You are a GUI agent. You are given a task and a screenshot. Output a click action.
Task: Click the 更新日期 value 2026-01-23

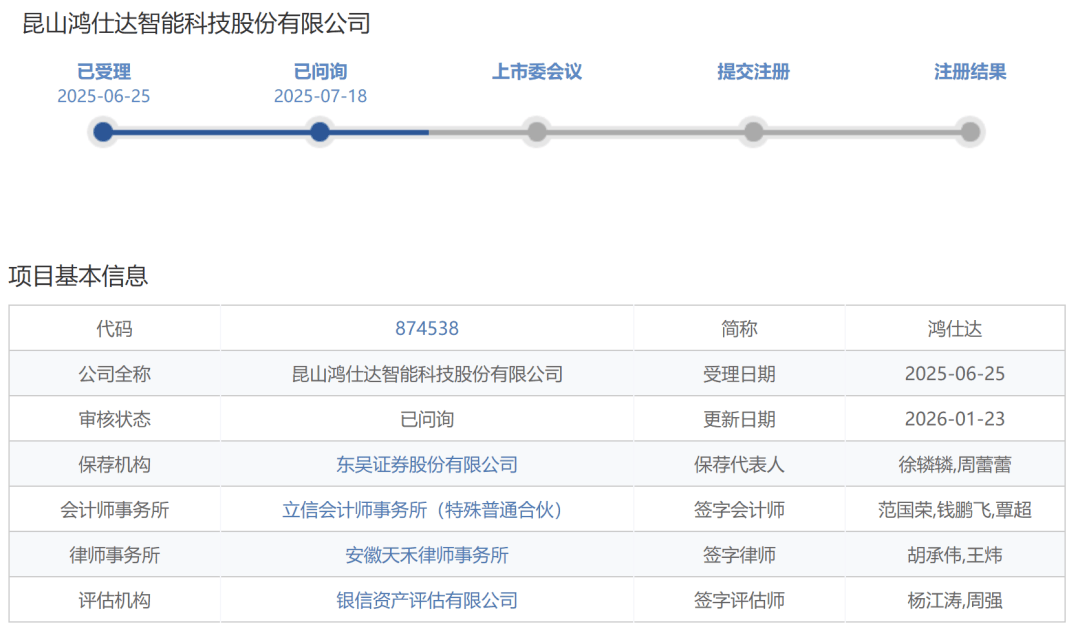pyautogui.click(x=954, y=420)
